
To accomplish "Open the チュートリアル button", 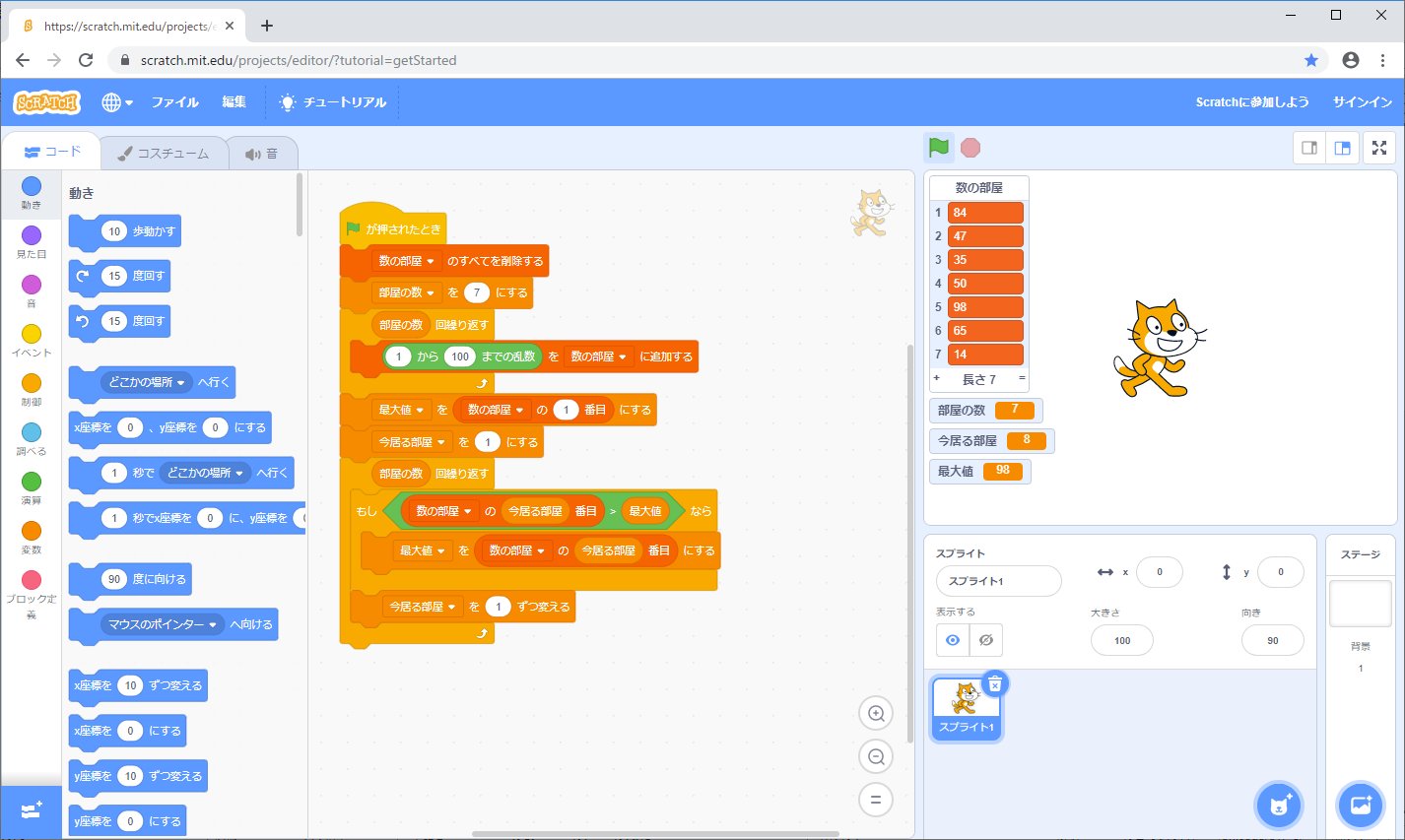I will click(x=333, y=102).
